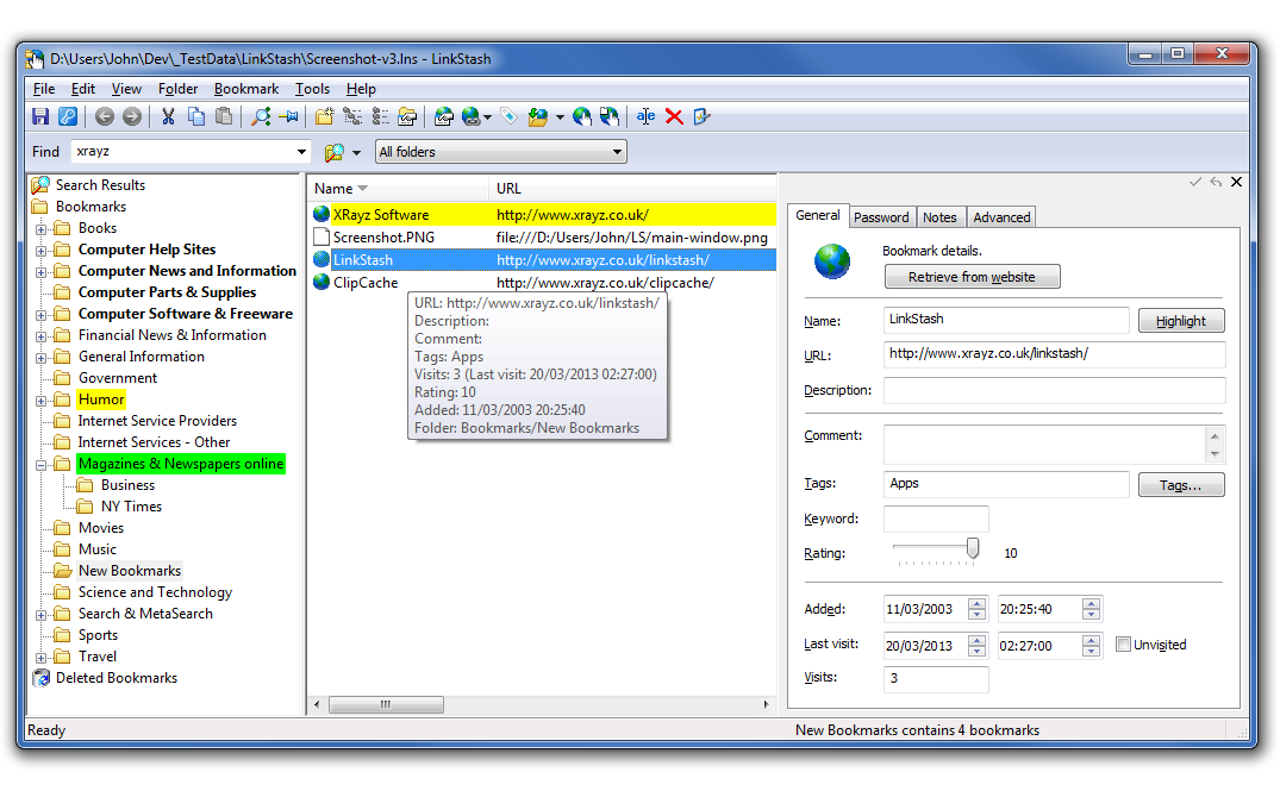This screenshot has height=800, width=1280.
Task: Click the Rating slider handle
Action: coord(972,549)
